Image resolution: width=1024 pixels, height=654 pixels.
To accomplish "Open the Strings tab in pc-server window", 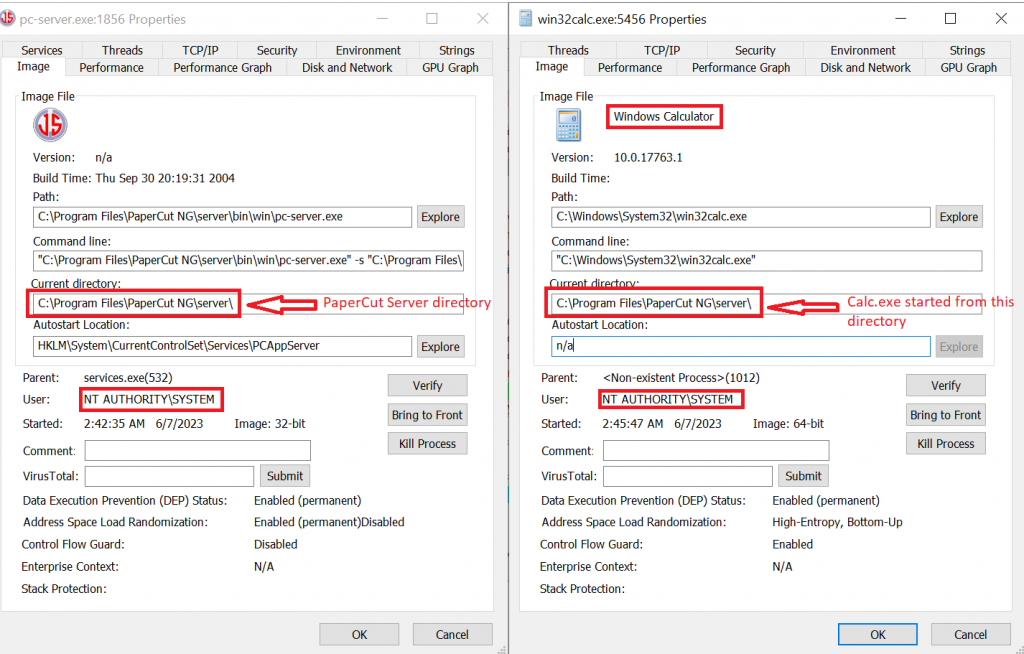I will pyautogui.click(x=457, y=50).
